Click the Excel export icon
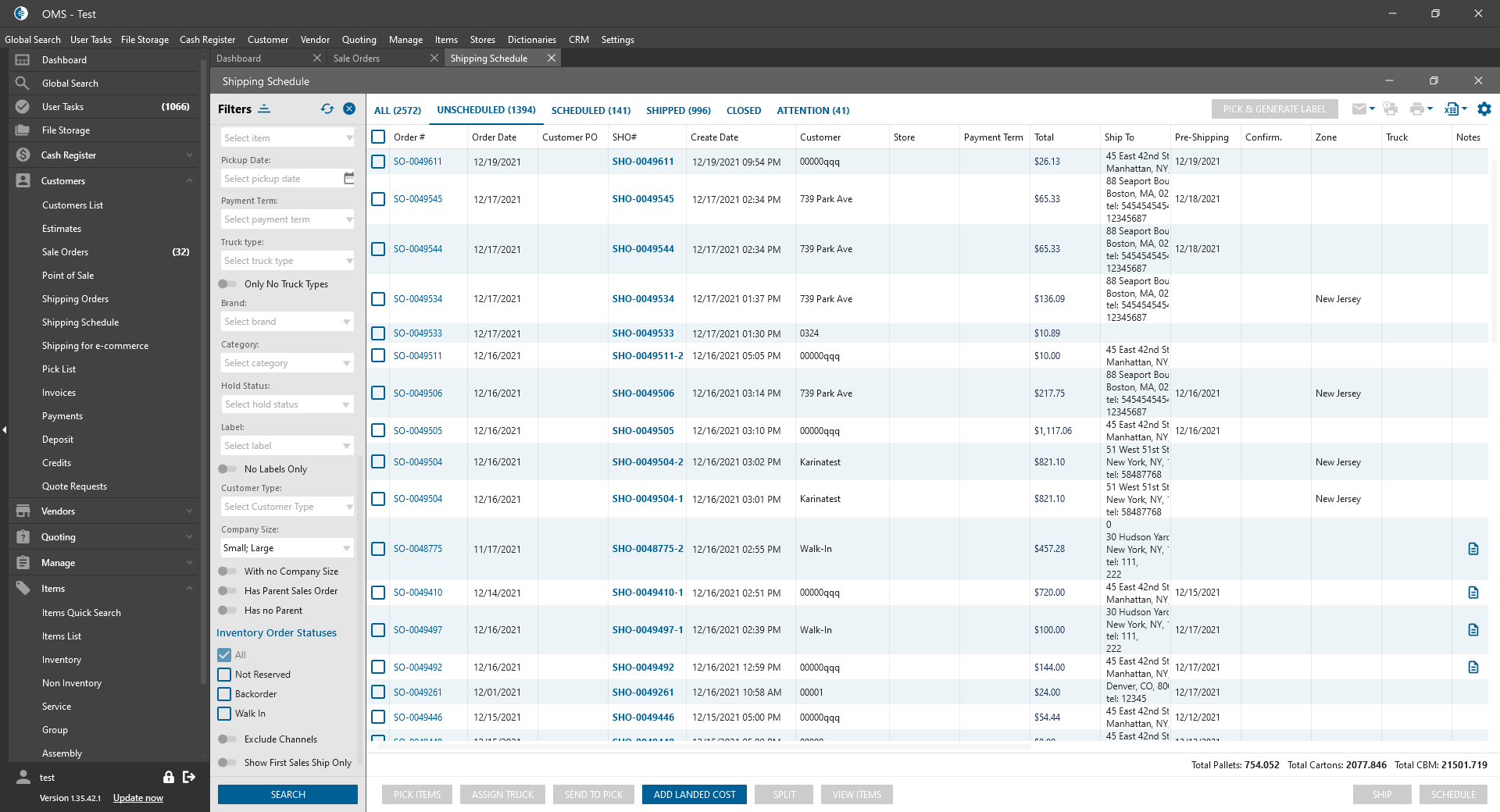The image size is (1500, 812). pos(1452,109)
